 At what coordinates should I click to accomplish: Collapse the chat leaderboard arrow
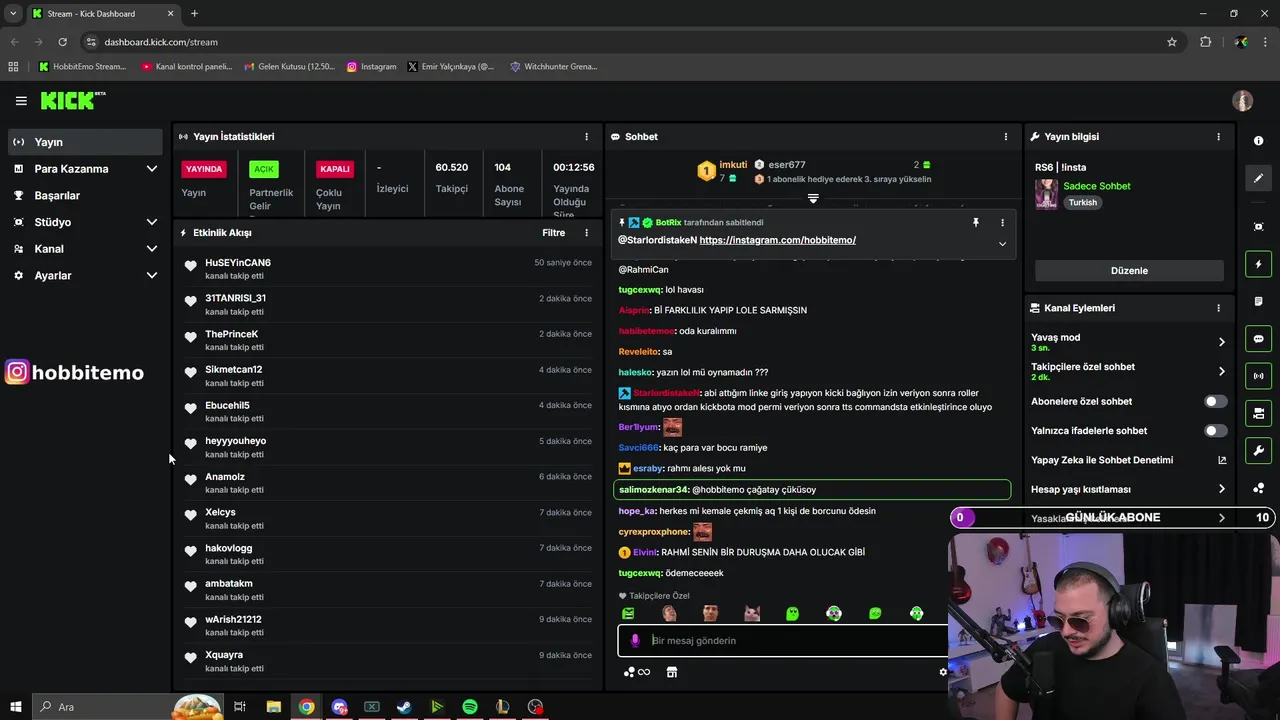click(x=813, y=199)
